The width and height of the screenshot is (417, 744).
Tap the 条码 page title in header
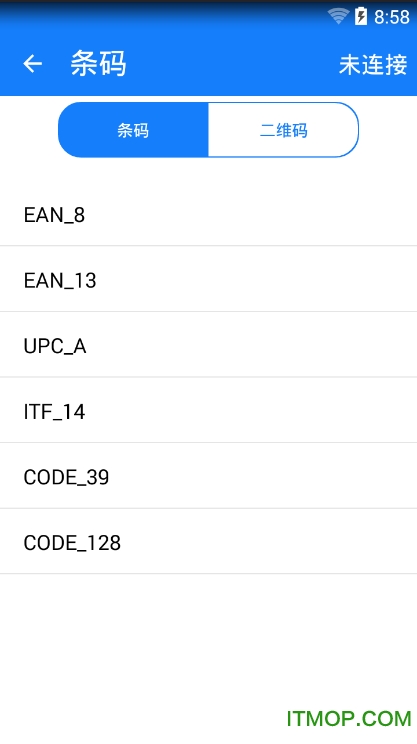click(x=98, y=64)
